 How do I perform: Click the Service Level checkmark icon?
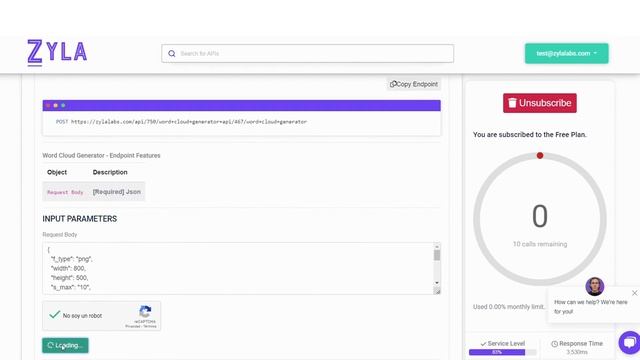tap(483, 344)
